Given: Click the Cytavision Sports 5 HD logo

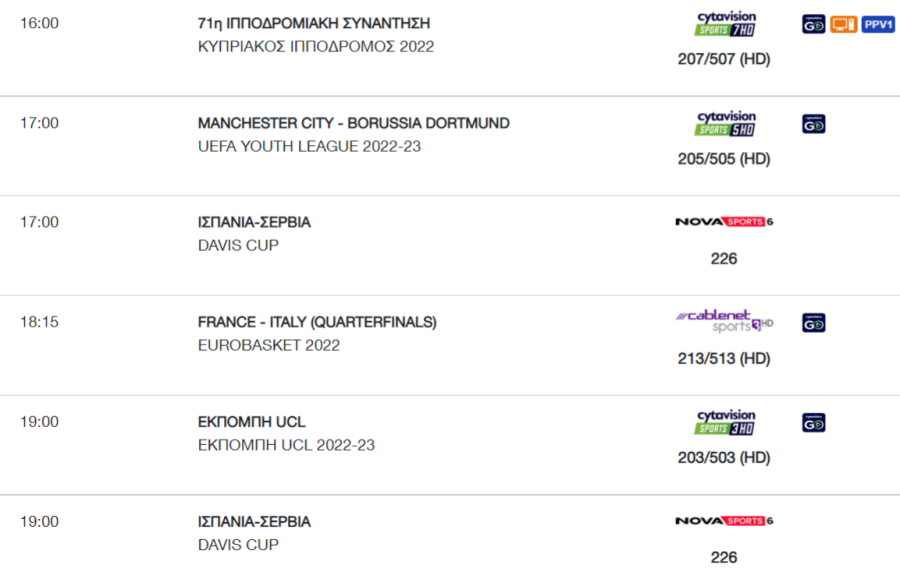Looking at the screenshot, I should click(725, 124).
